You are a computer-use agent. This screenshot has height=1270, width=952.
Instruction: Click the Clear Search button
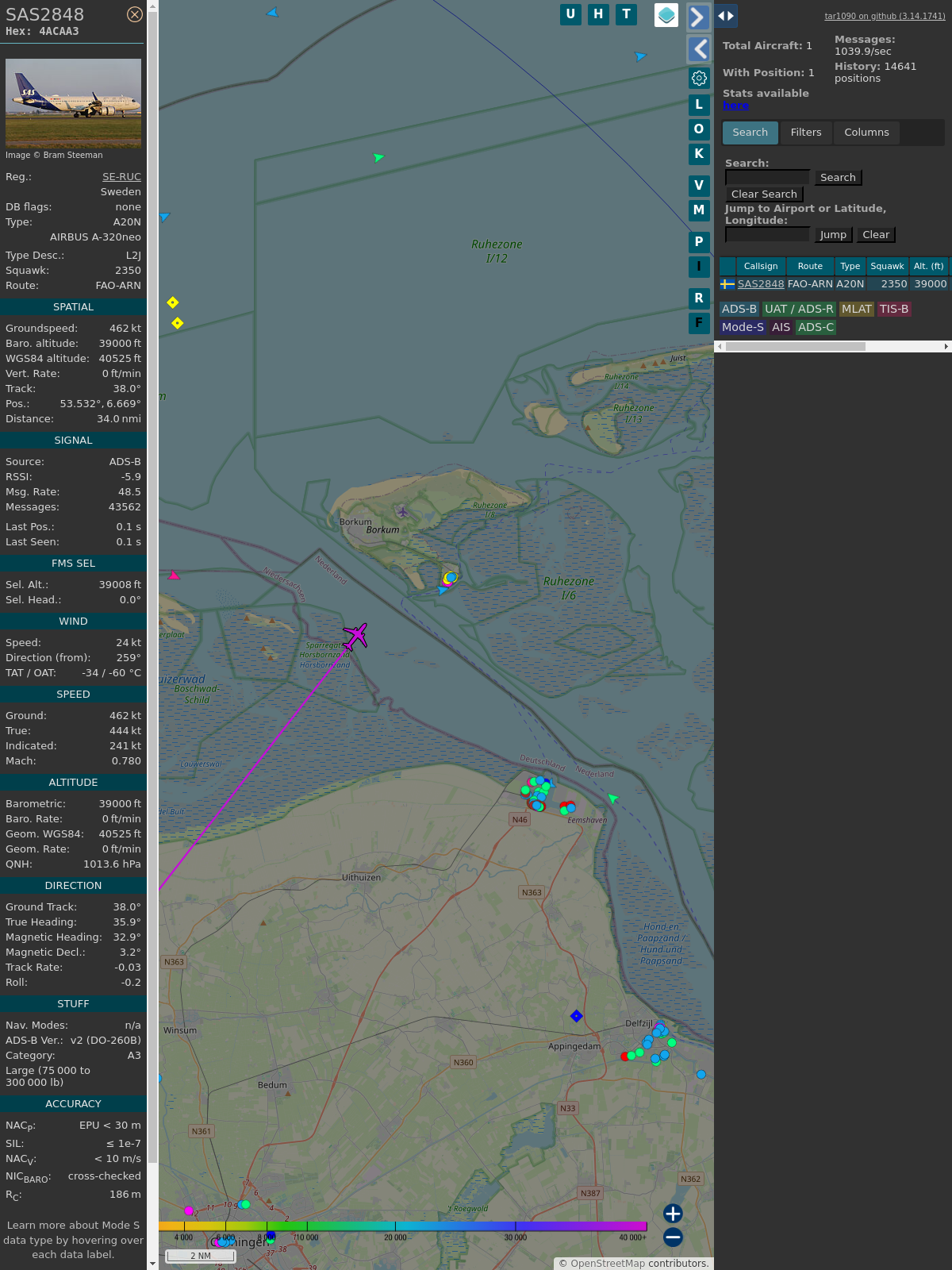point(764,194)
